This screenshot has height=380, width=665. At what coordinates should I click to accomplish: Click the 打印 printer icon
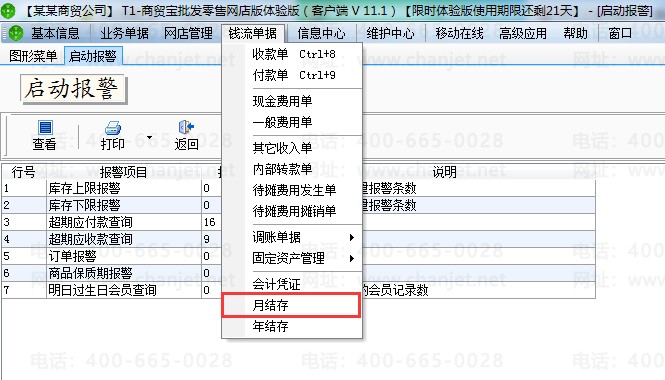coord(112,128)
